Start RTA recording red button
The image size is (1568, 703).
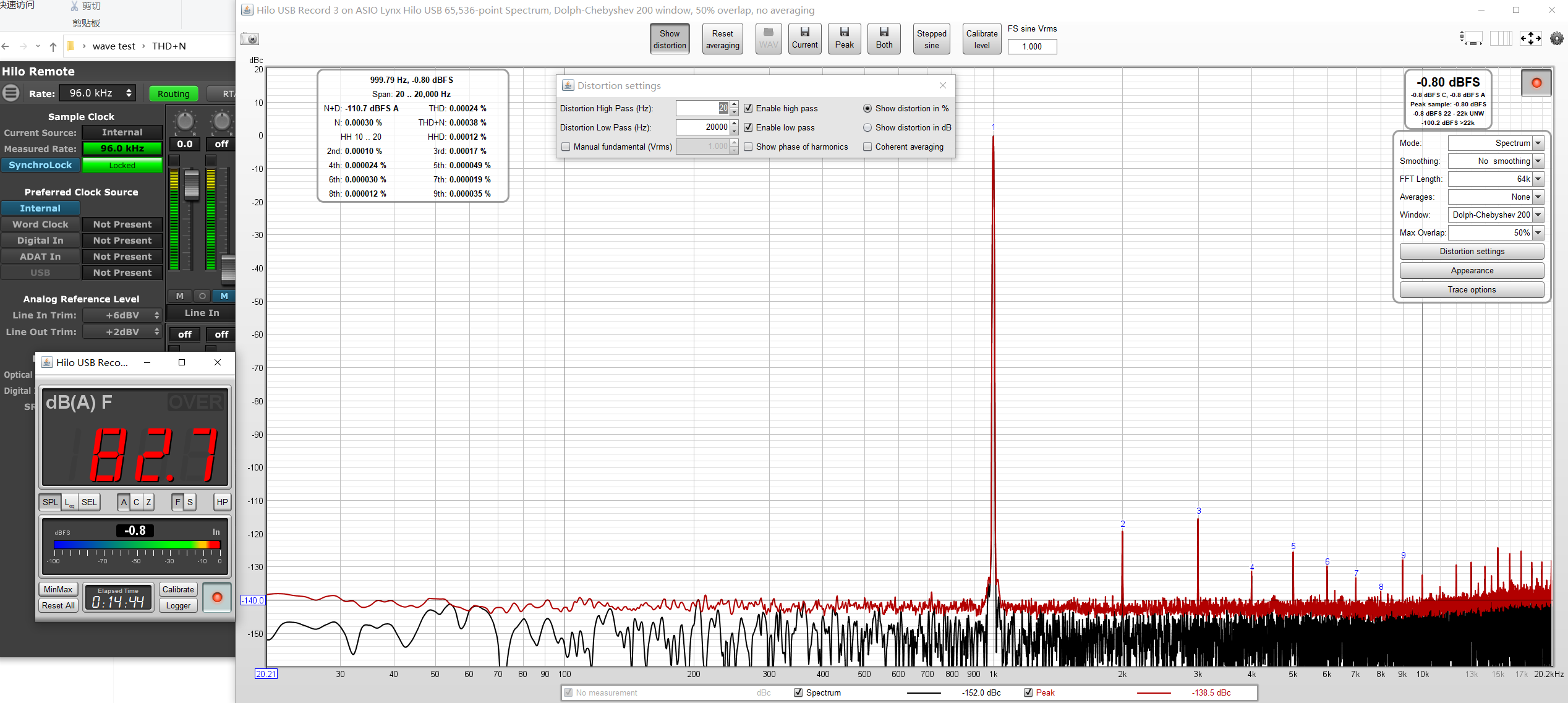[x=1536, y=83]
